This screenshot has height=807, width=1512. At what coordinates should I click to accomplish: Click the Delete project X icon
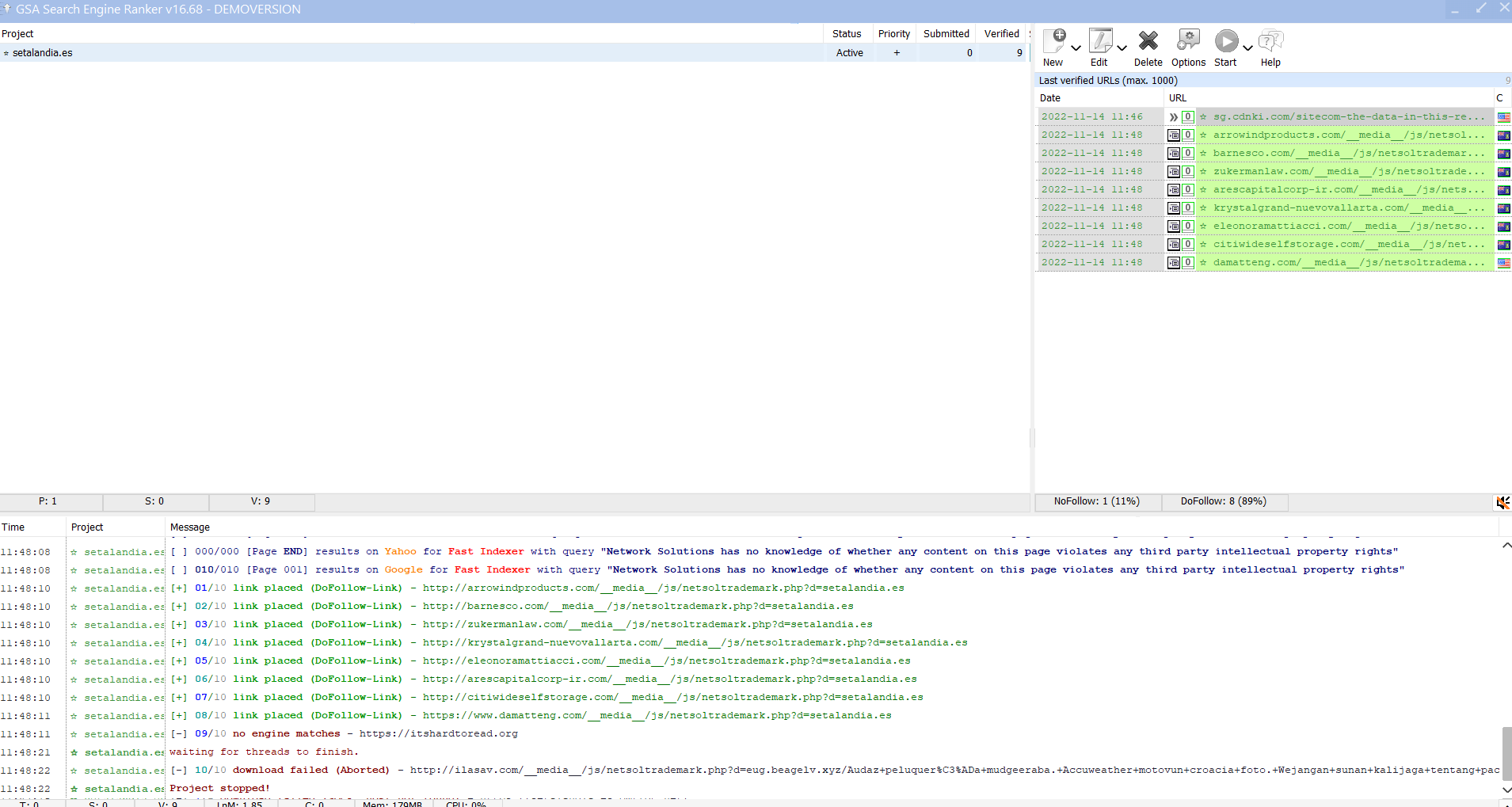[1148, 40]
